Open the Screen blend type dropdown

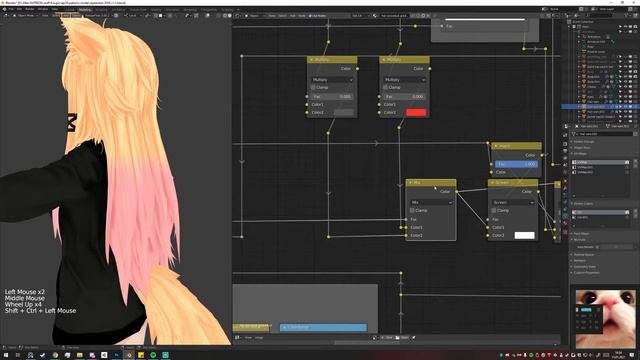tap(513, 202)
